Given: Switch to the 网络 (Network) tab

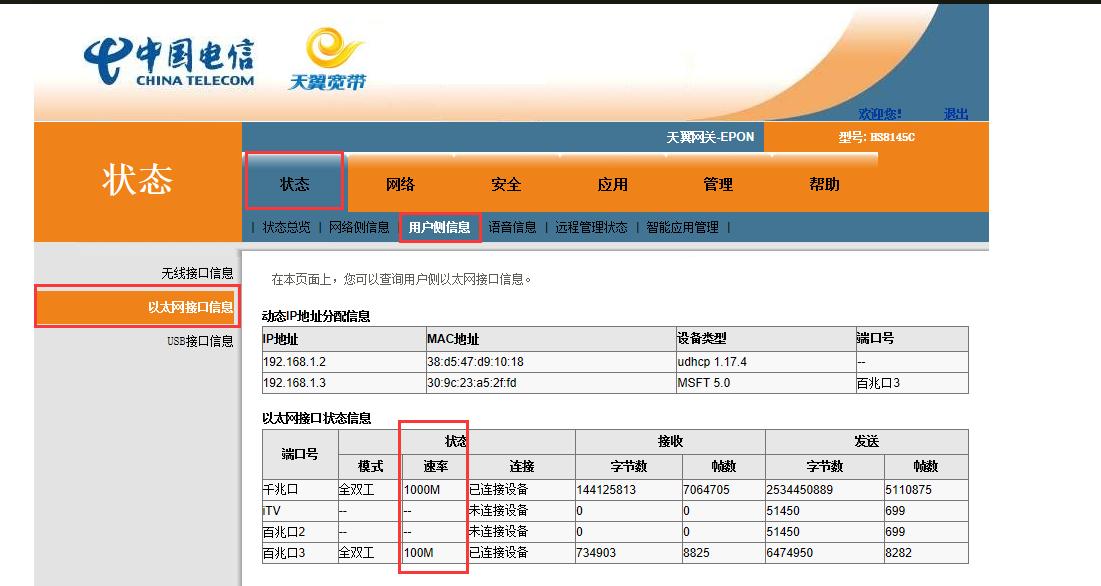Looking at the screenshot, I should (402, 184).
